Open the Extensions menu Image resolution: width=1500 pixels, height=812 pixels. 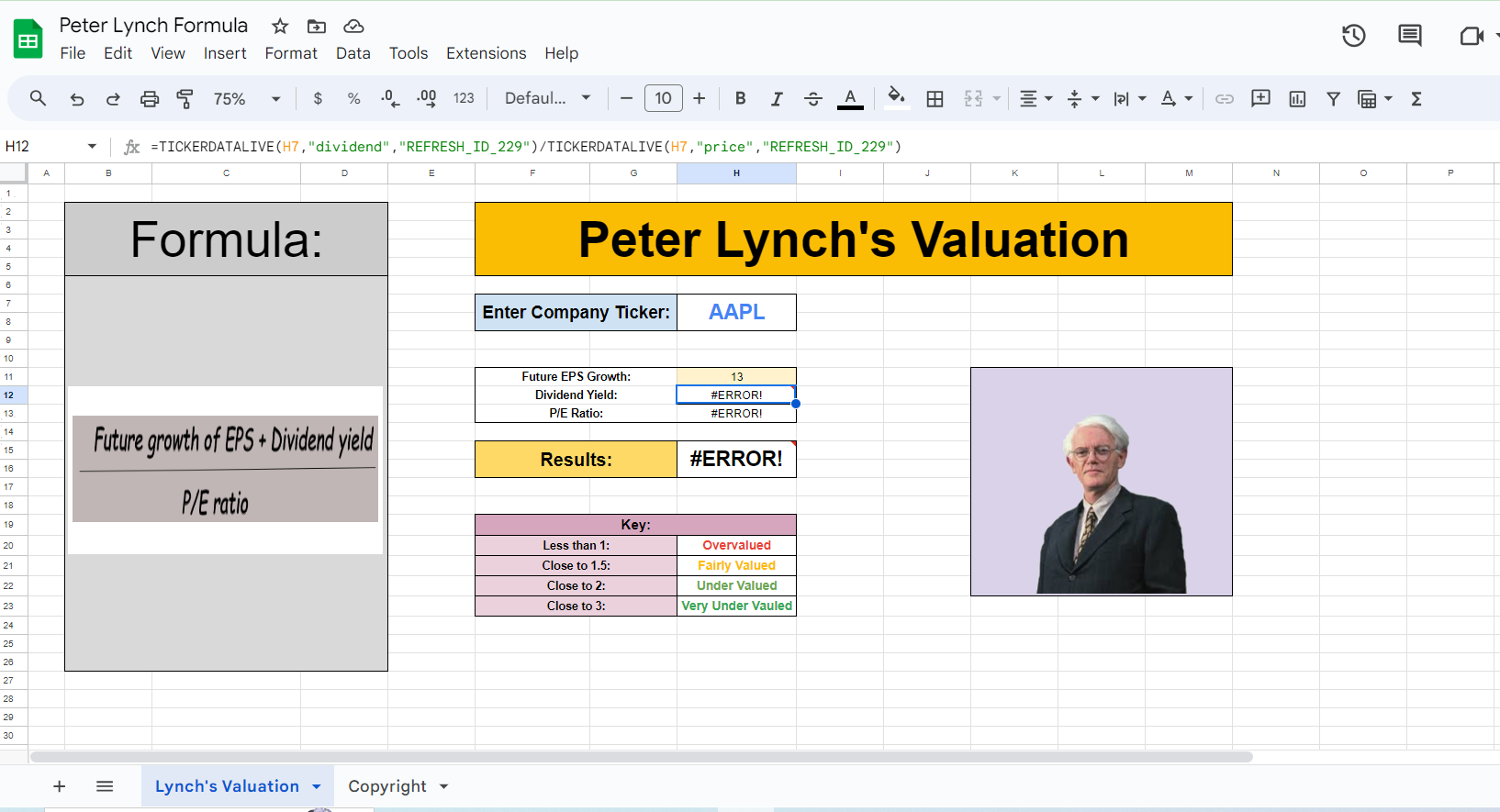(x=486, y=53)
